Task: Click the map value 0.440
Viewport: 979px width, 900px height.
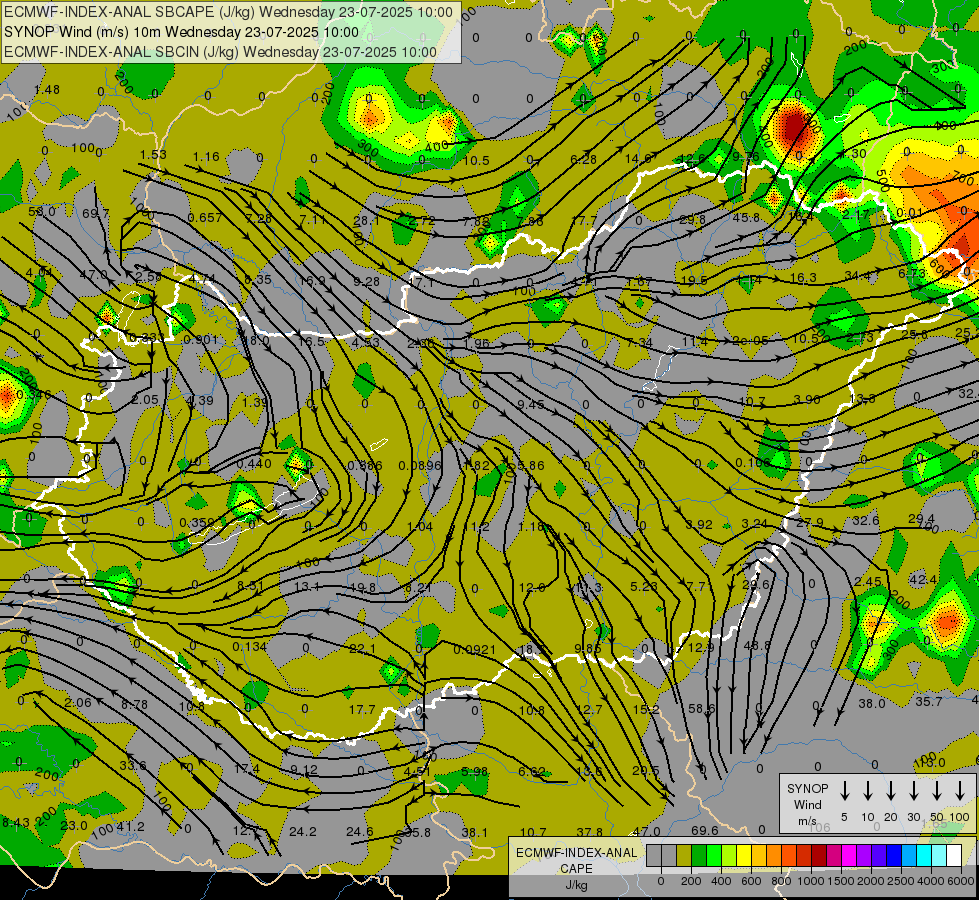Action: 254,463
